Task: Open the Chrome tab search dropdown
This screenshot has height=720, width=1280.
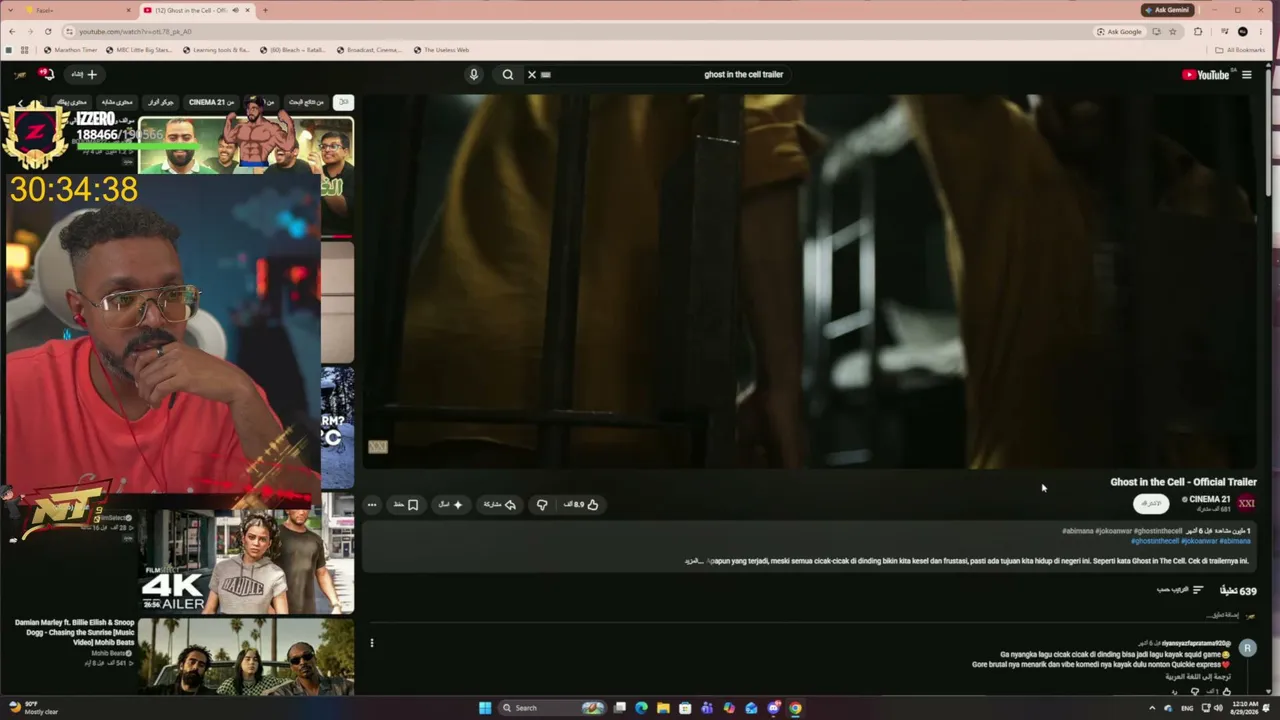Action: pyautogui.click(x=10, y=10)
